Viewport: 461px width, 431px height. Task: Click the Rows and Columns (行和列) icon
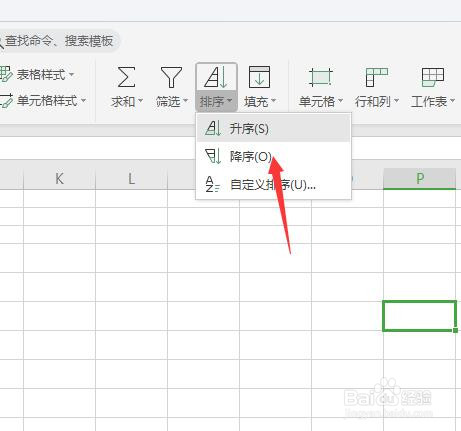tap(377, 77)
